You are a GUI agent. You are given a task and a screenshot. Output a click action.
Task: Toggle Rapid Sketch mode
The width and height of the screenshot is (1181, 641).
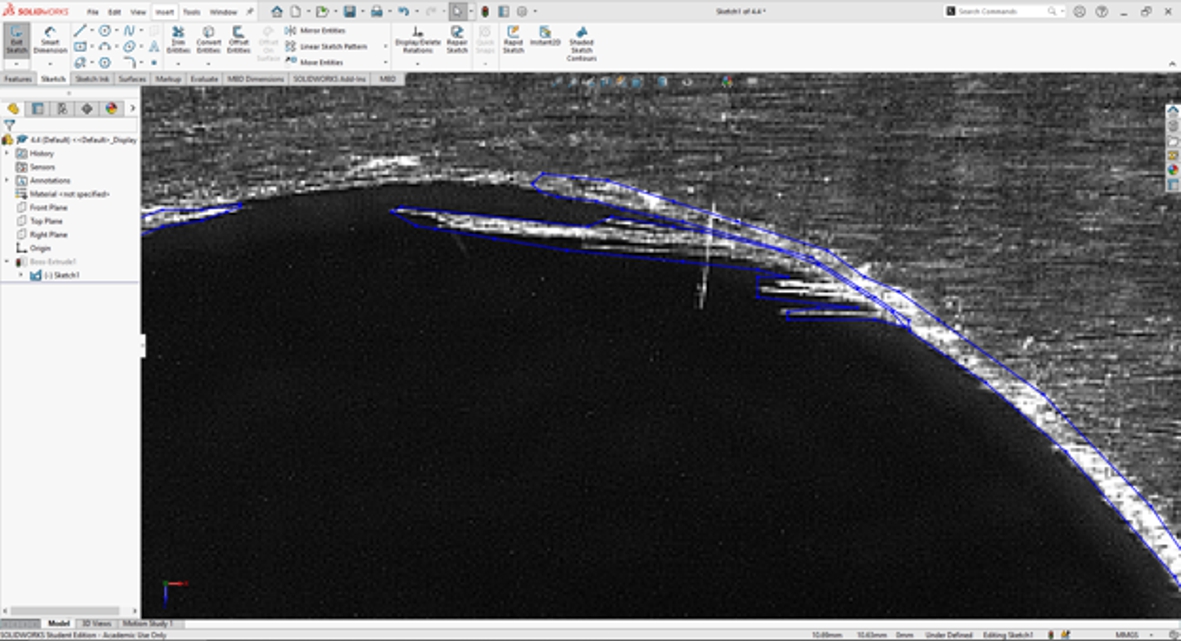coord(513,40)
